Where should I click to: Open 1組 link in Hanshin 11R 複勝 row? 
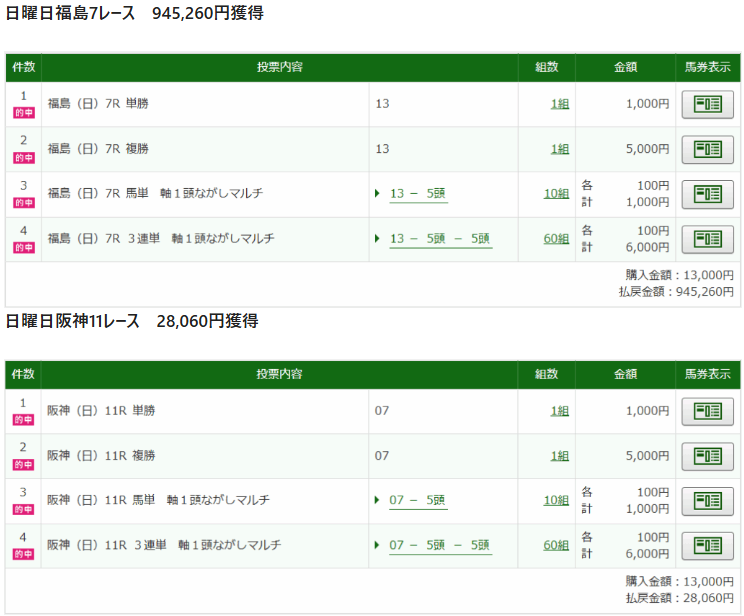pyautogui.click(x=560, y=456)
